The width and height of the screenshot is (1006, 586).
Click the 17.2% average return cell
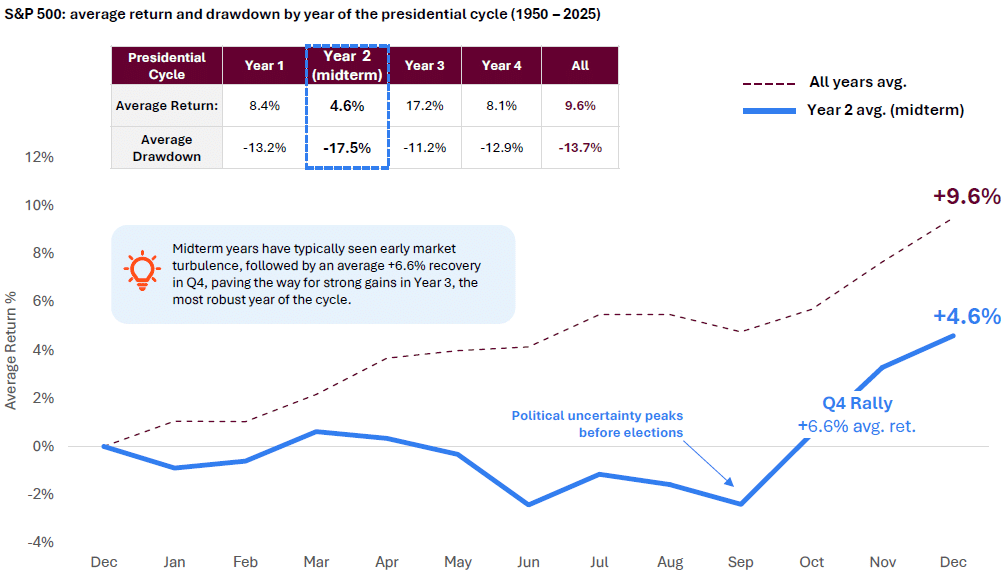point(425,105)
